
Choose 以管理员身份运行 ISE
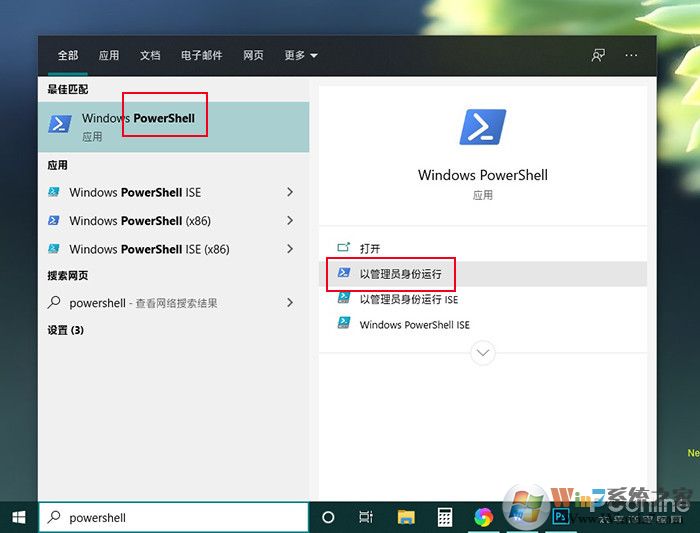click(x=409, y=299)
